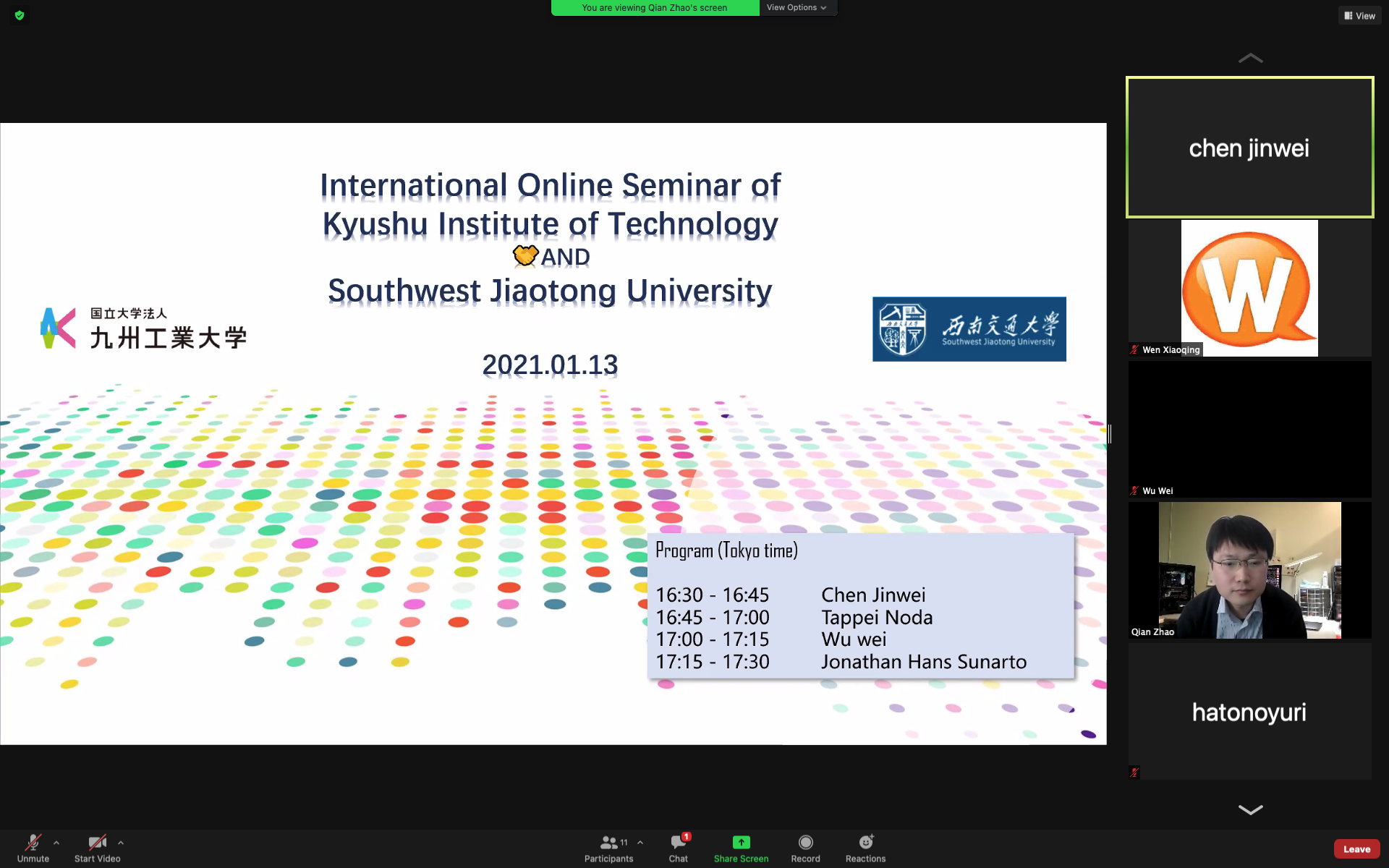Select hatonoyuri video tile
1389x868 pixels.
click(x=1249, y=711)
